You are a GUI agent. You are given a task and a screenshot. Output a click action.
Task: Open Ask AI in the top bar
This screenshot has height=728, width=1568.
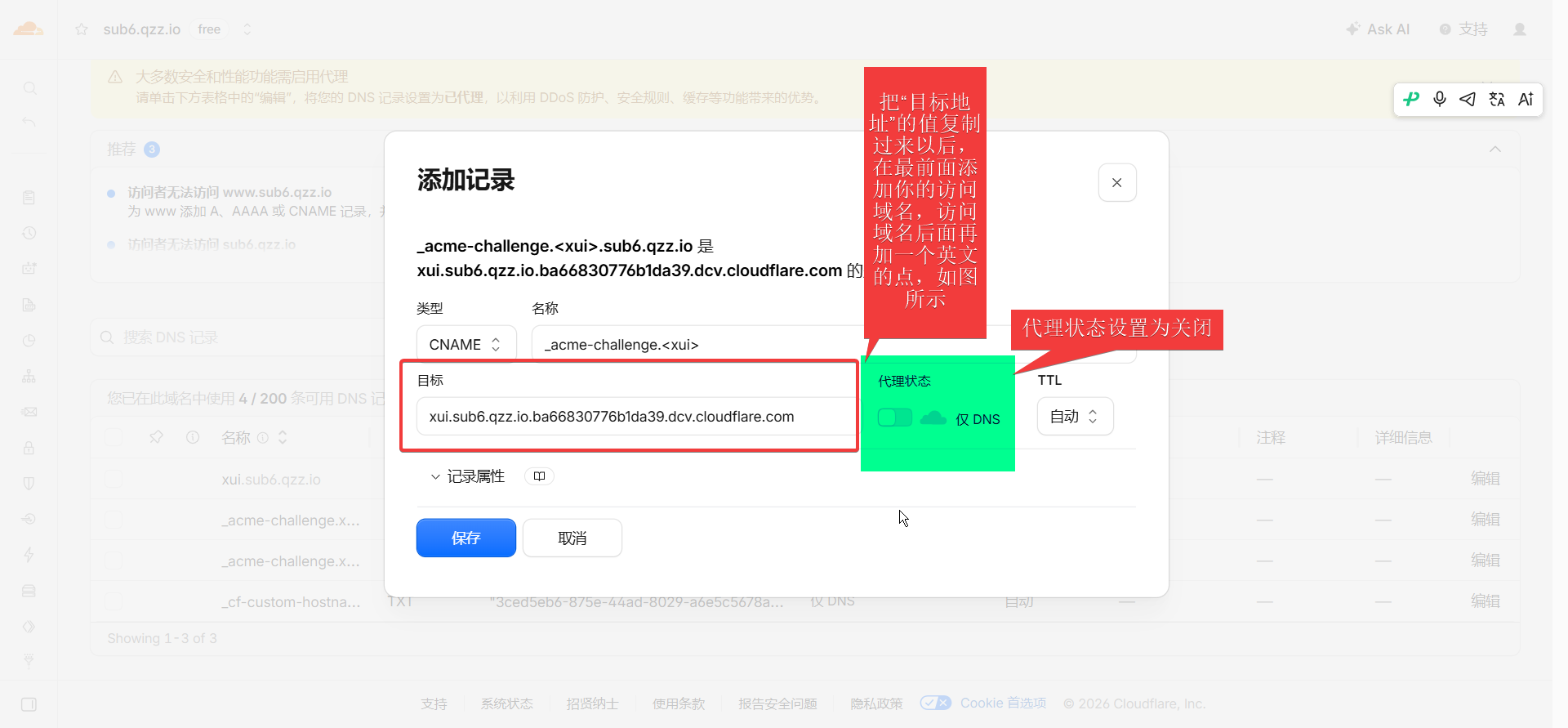[1378, 29]
